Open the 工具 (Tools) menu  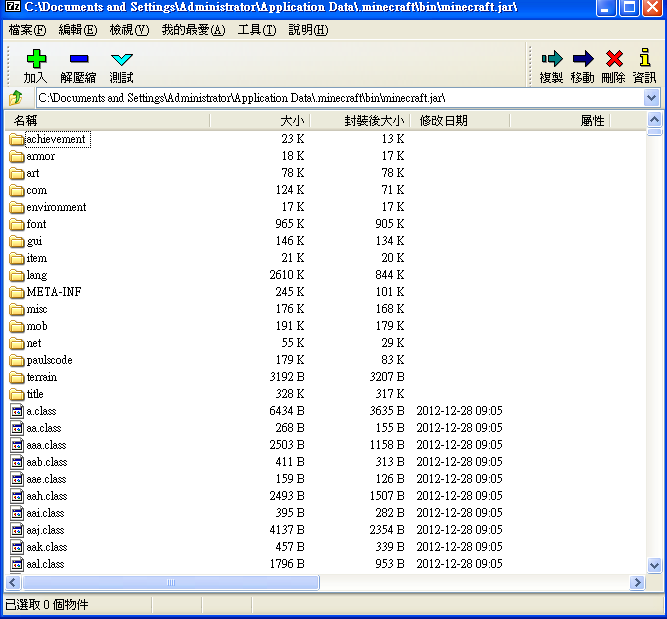point(256,30)
